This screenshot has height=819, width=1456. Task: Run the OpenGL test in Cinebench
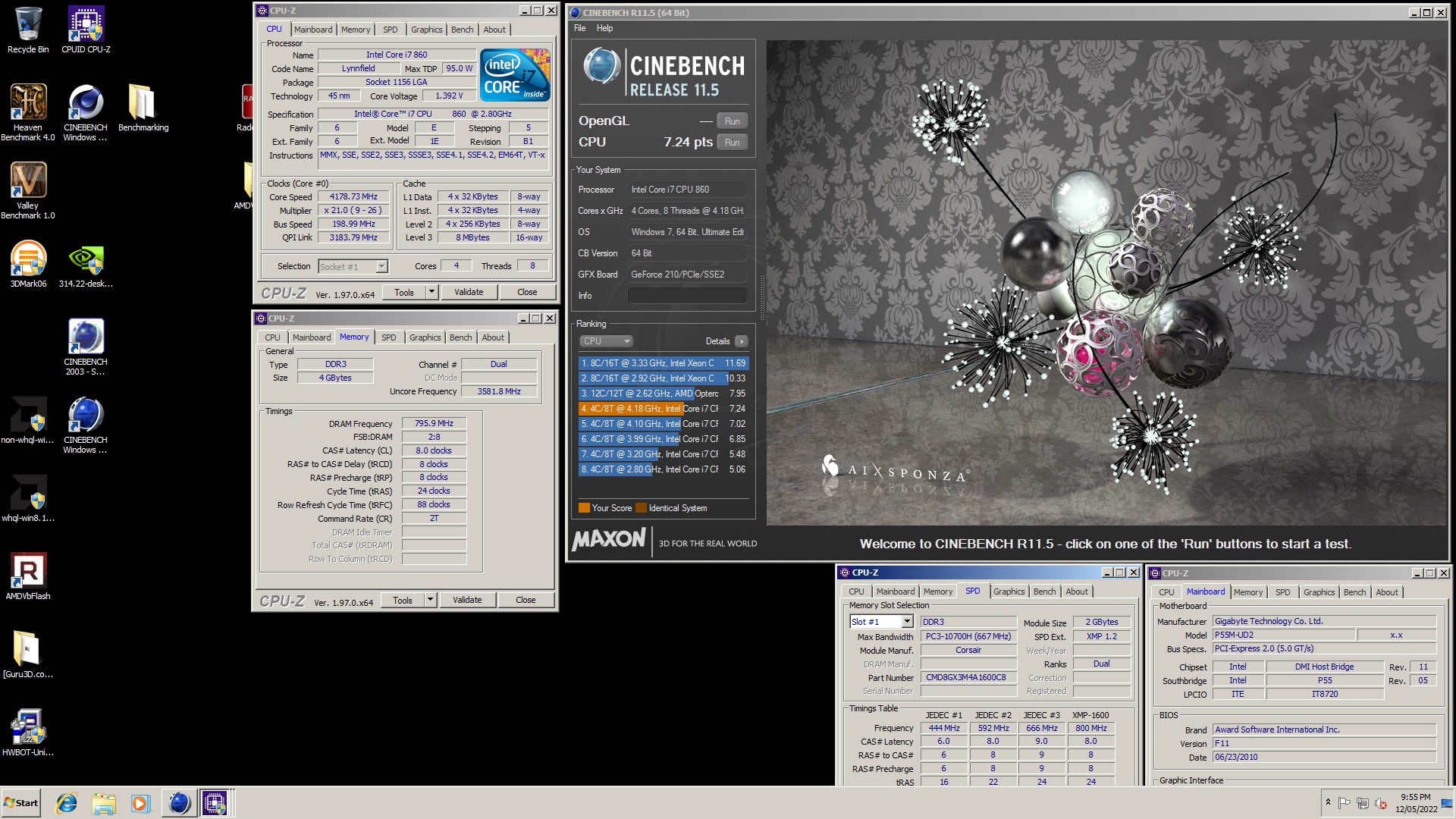732,121
